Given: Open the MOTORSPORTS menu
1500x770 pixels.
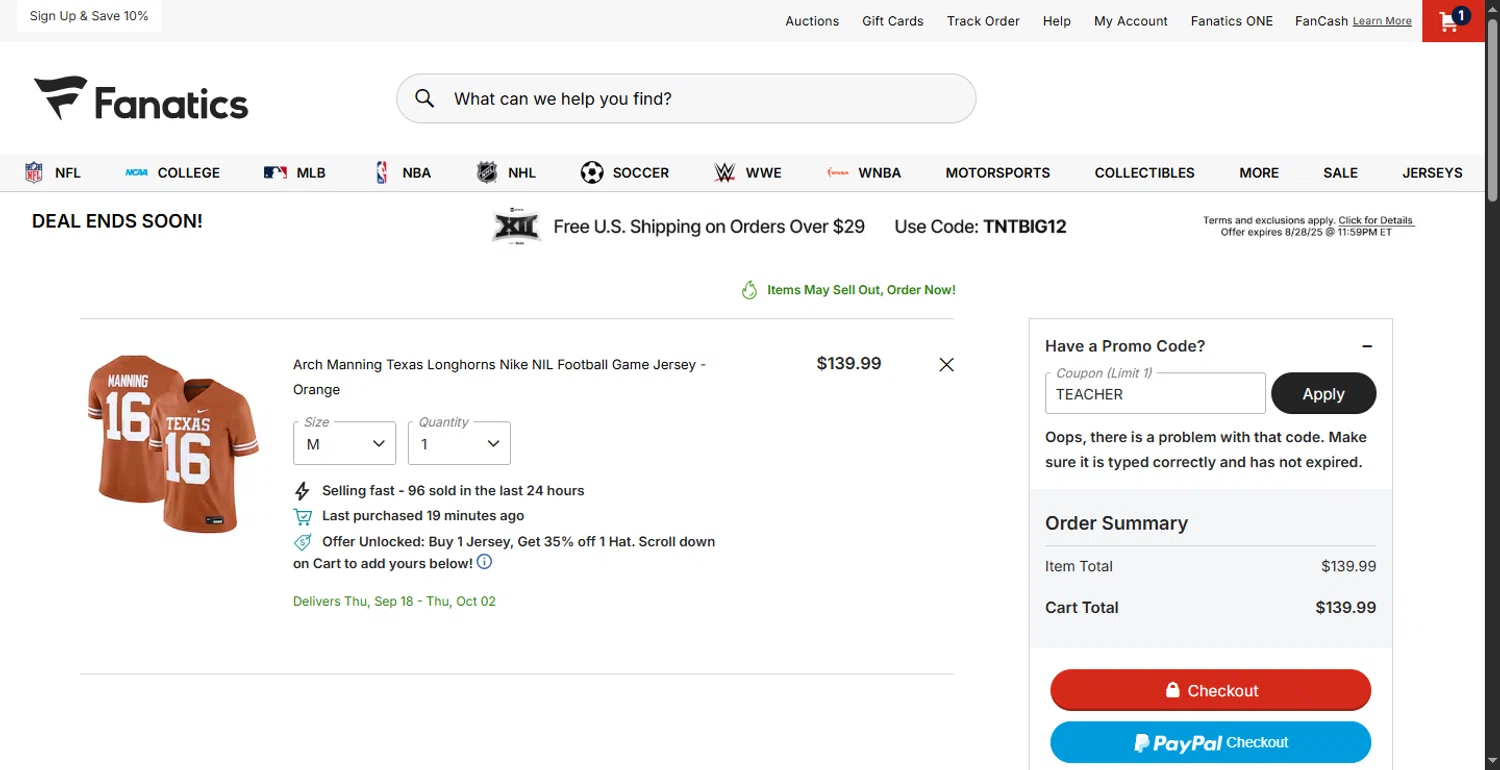Looking at the screenshot, I should point(998,173).
